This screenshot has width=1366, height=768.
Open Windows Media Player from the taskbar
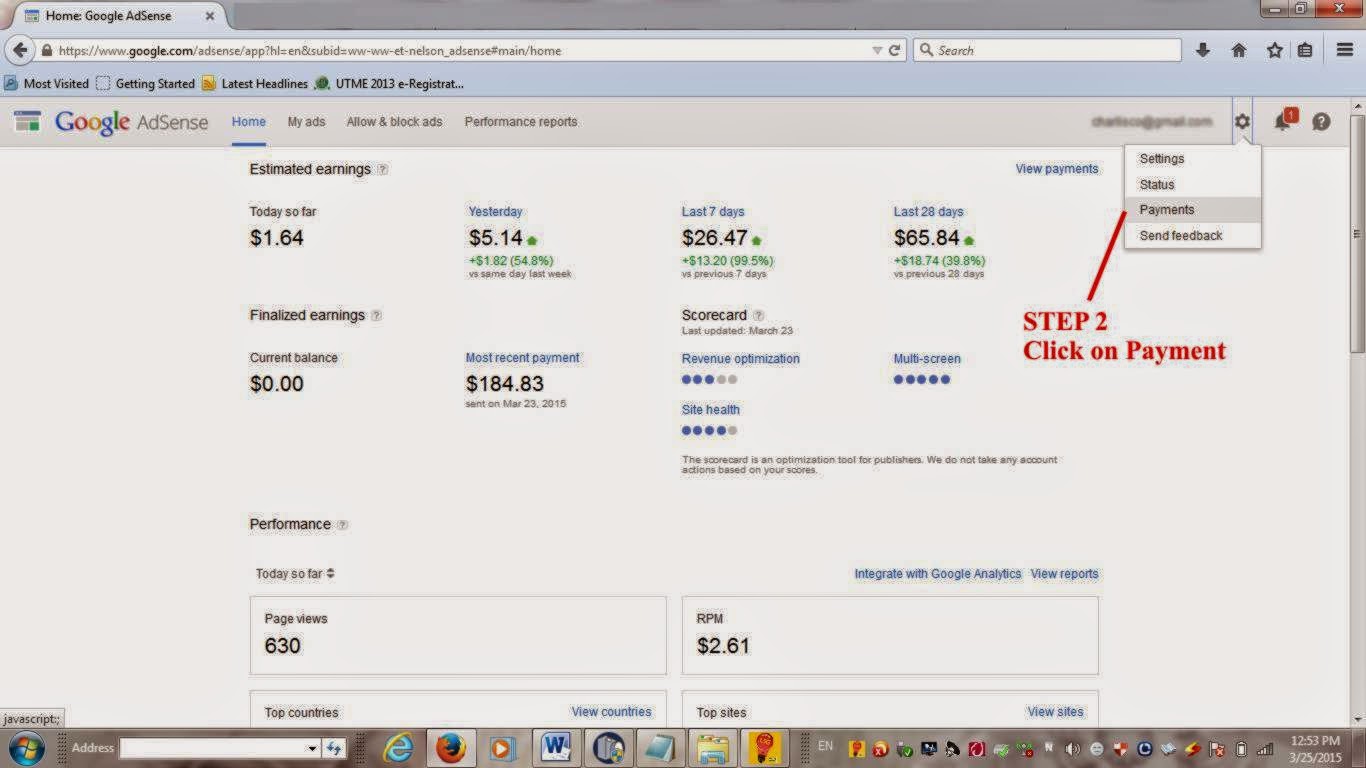[x=502, y=747]
